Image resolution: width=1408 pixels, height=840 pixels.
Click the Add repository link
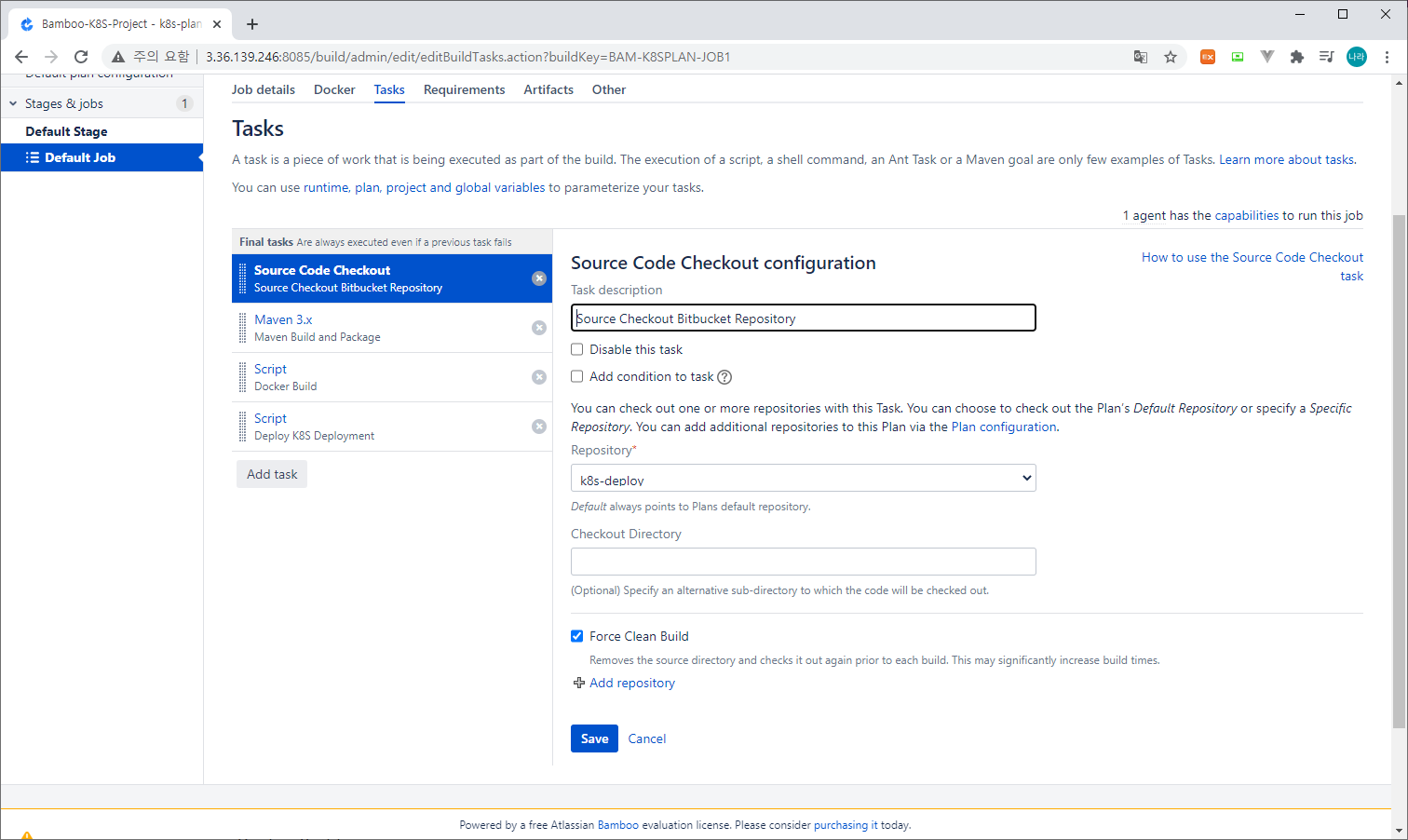click(x=632, y=683)
